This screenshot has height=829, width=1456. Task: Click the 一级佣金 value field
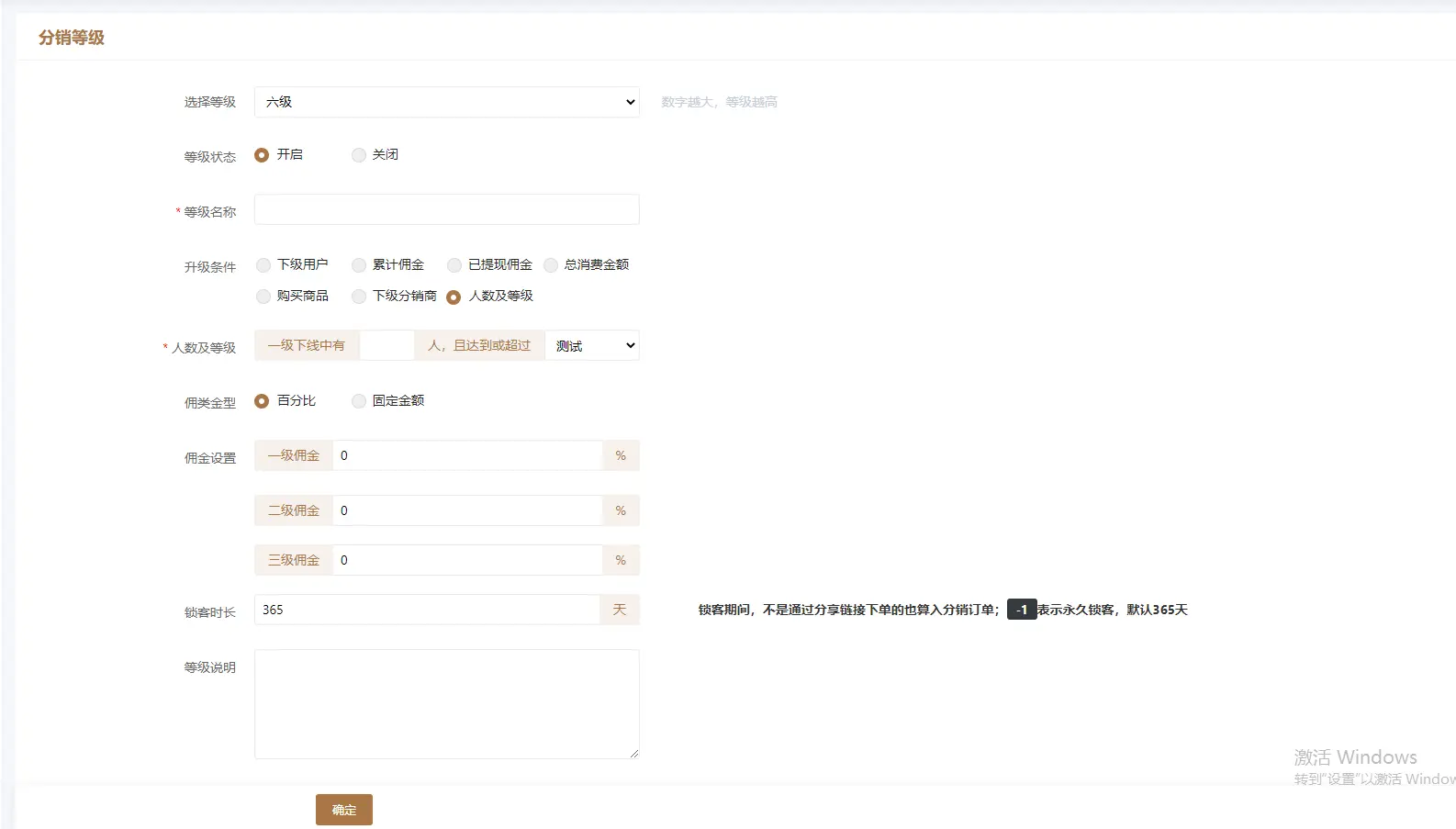[x=466, y=456]
